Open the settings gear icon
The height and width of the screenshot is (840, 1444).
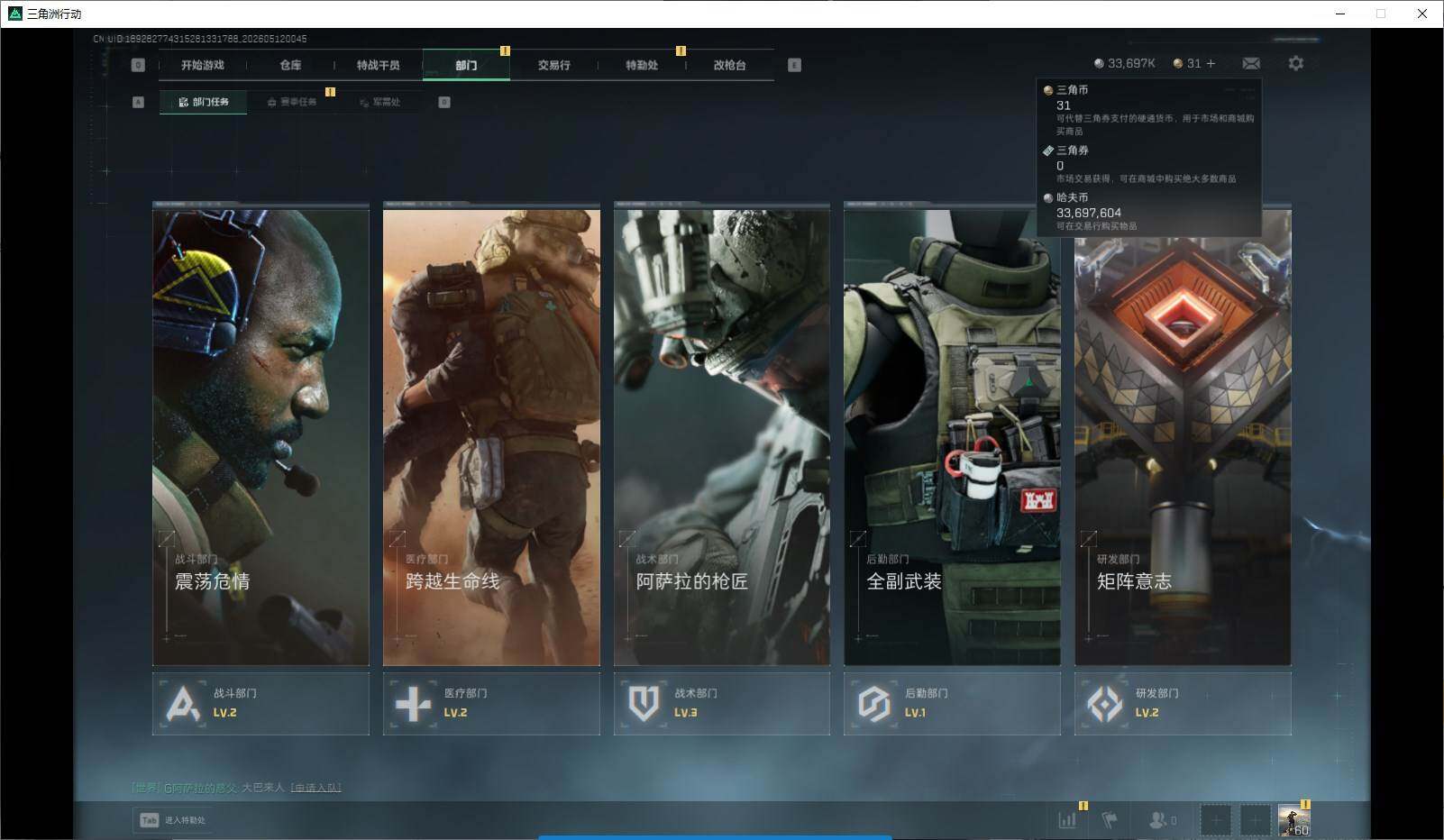(x=1296, y=63)
